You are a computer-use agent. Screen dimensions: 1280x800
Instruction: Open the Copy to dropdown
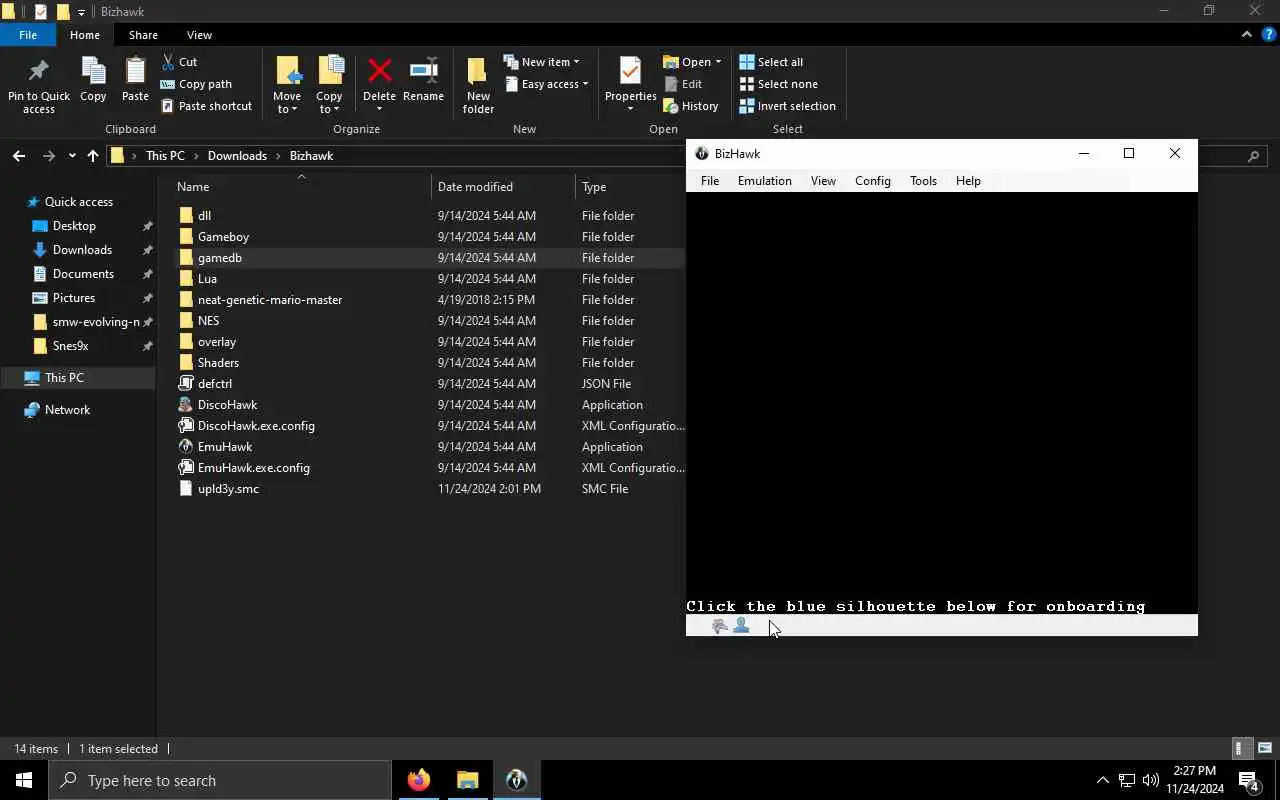click(x=329, y=85)
